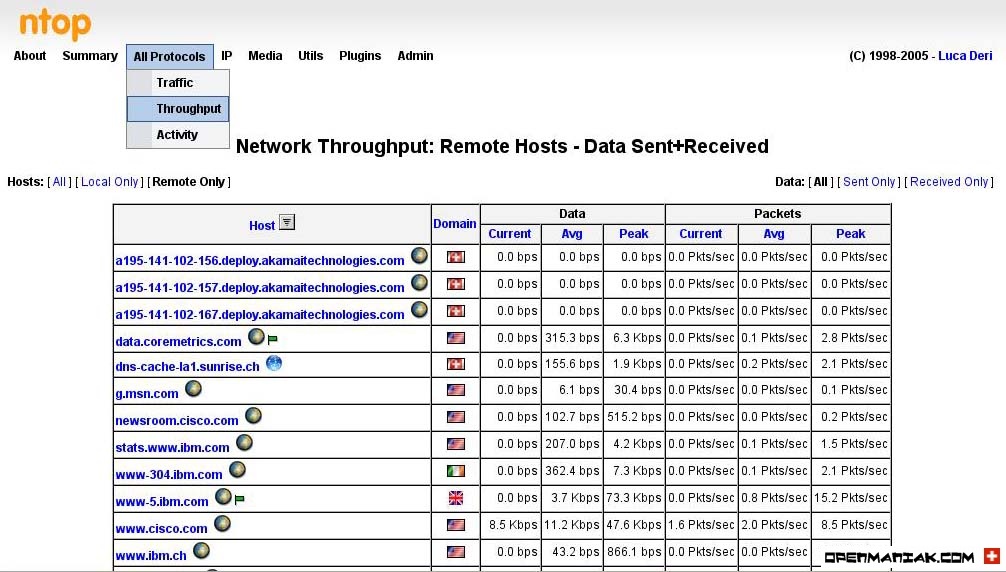Click globe icon for a195-141-102-156 akamai host
This screenshot has width=1006, height=572.
click(x=419, y=255)
